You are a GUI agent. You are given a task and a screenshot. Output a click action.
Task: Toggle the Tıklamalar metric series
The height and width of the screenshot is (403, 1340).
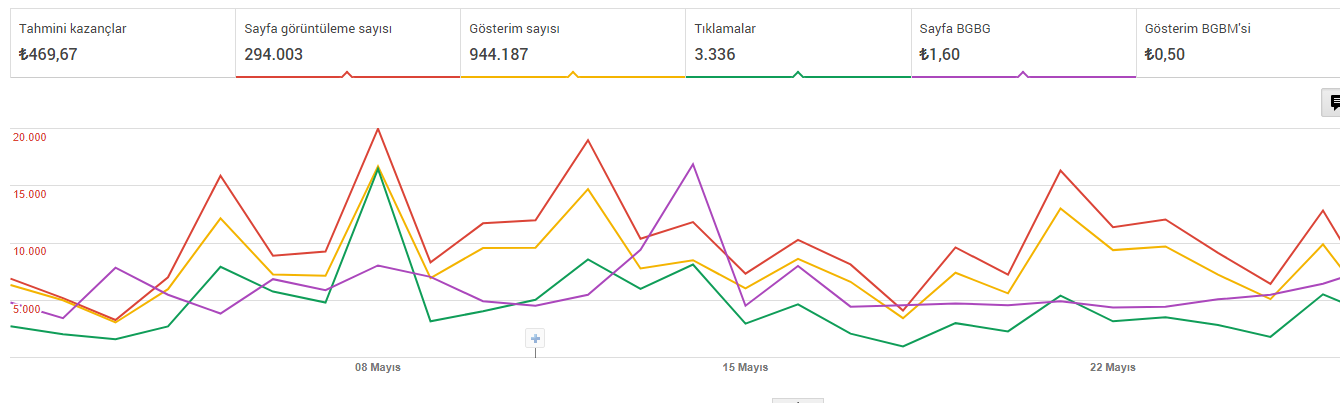[x=797, y=42]
